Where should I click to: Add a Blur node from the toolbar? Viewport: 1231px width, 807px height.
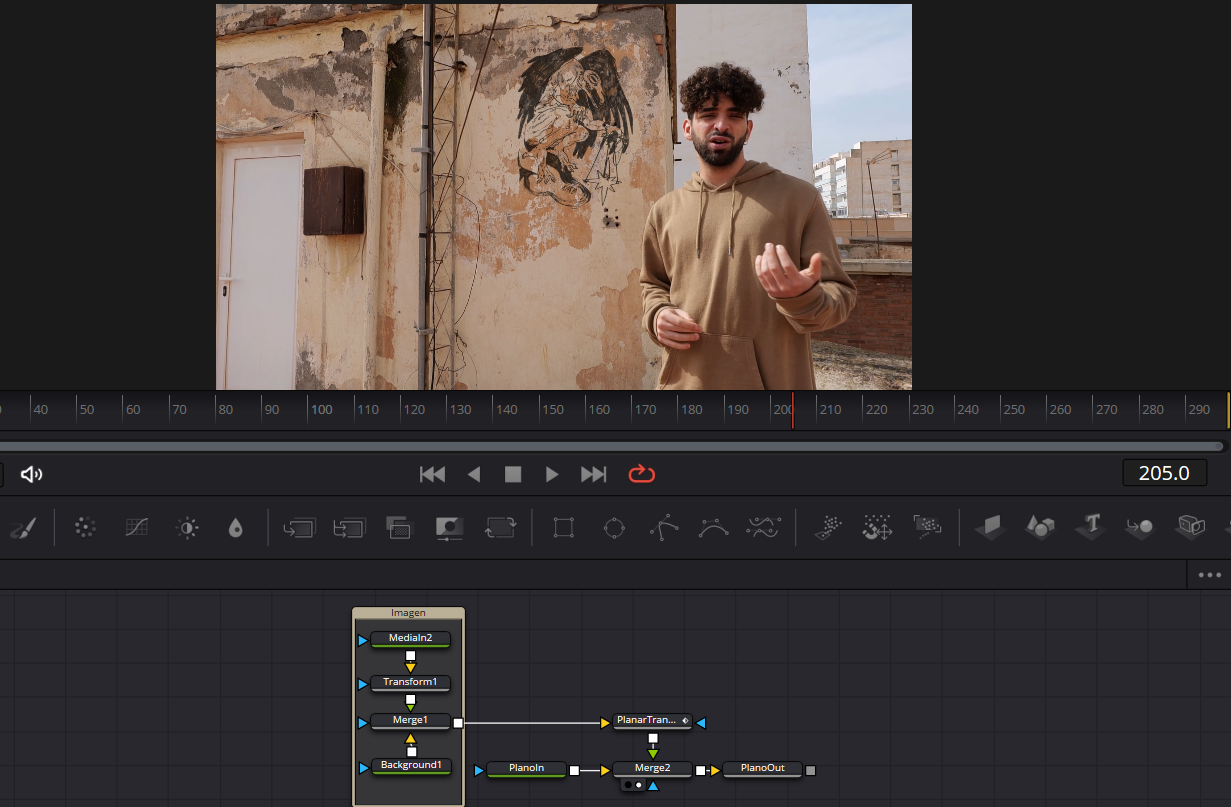[85, 527]
